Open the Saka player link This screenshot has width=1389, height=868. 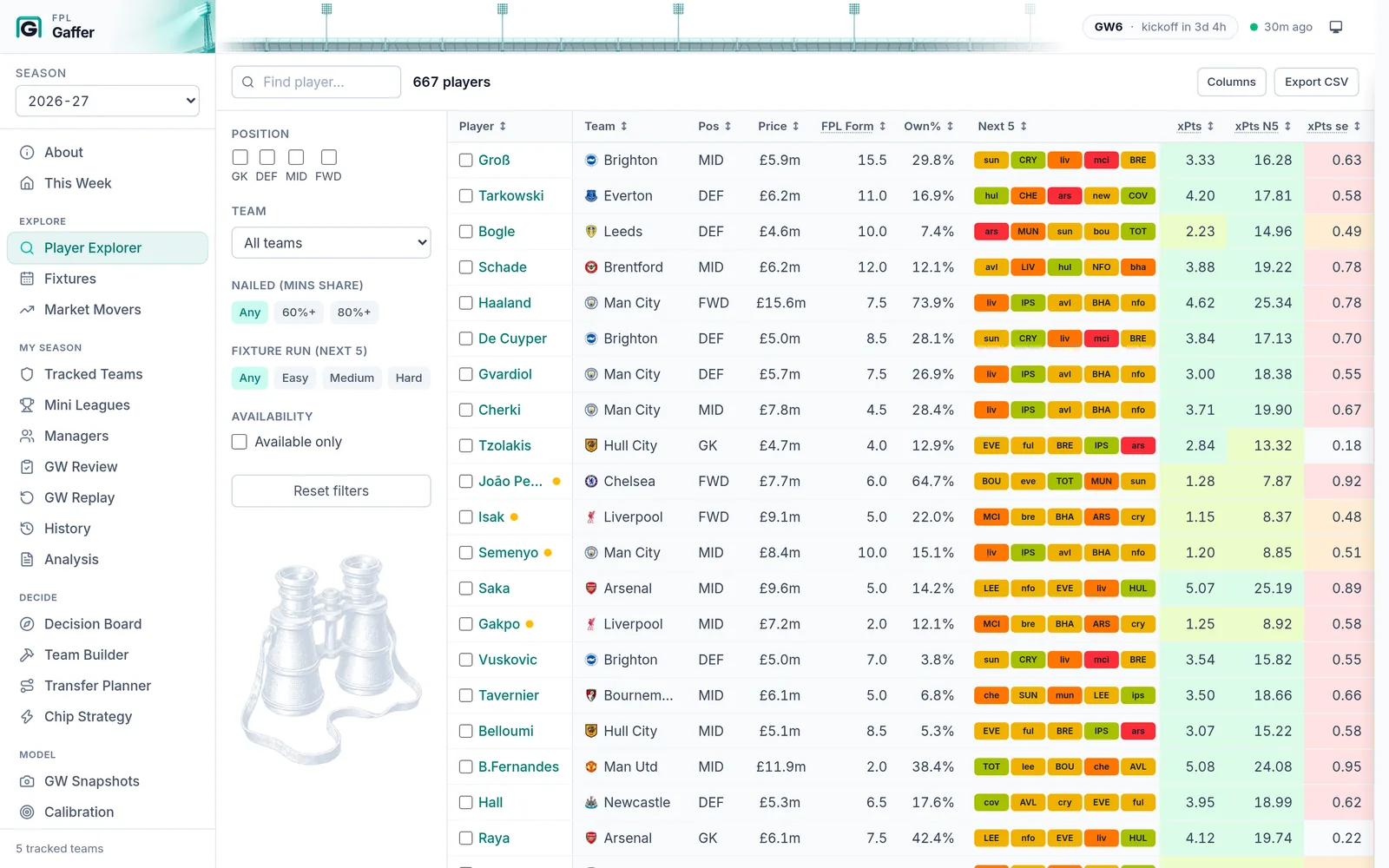tap(494, 589)
